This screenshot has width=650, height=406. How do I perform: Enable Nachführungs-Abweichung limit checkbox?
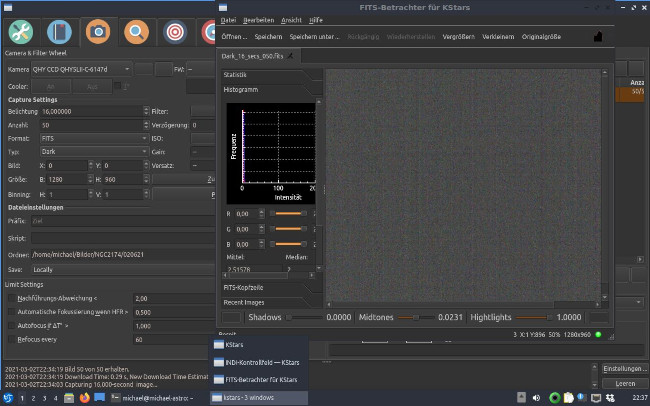click(x=12, y=298)
